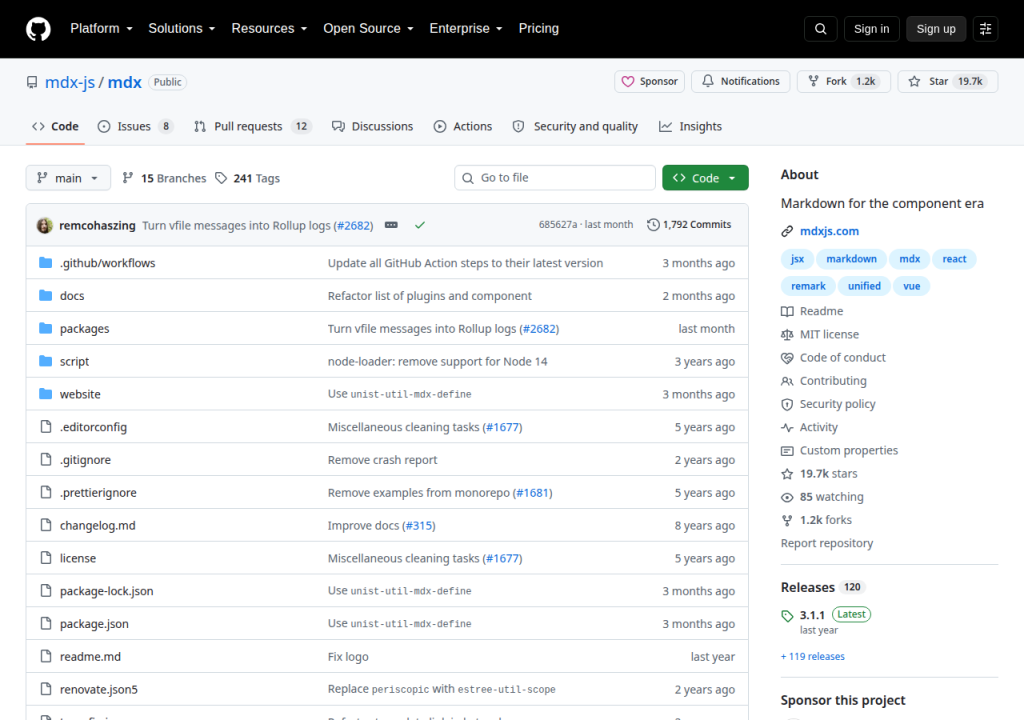
Task: Select the jsx topic tag
Action: click(x=797, y=259)
